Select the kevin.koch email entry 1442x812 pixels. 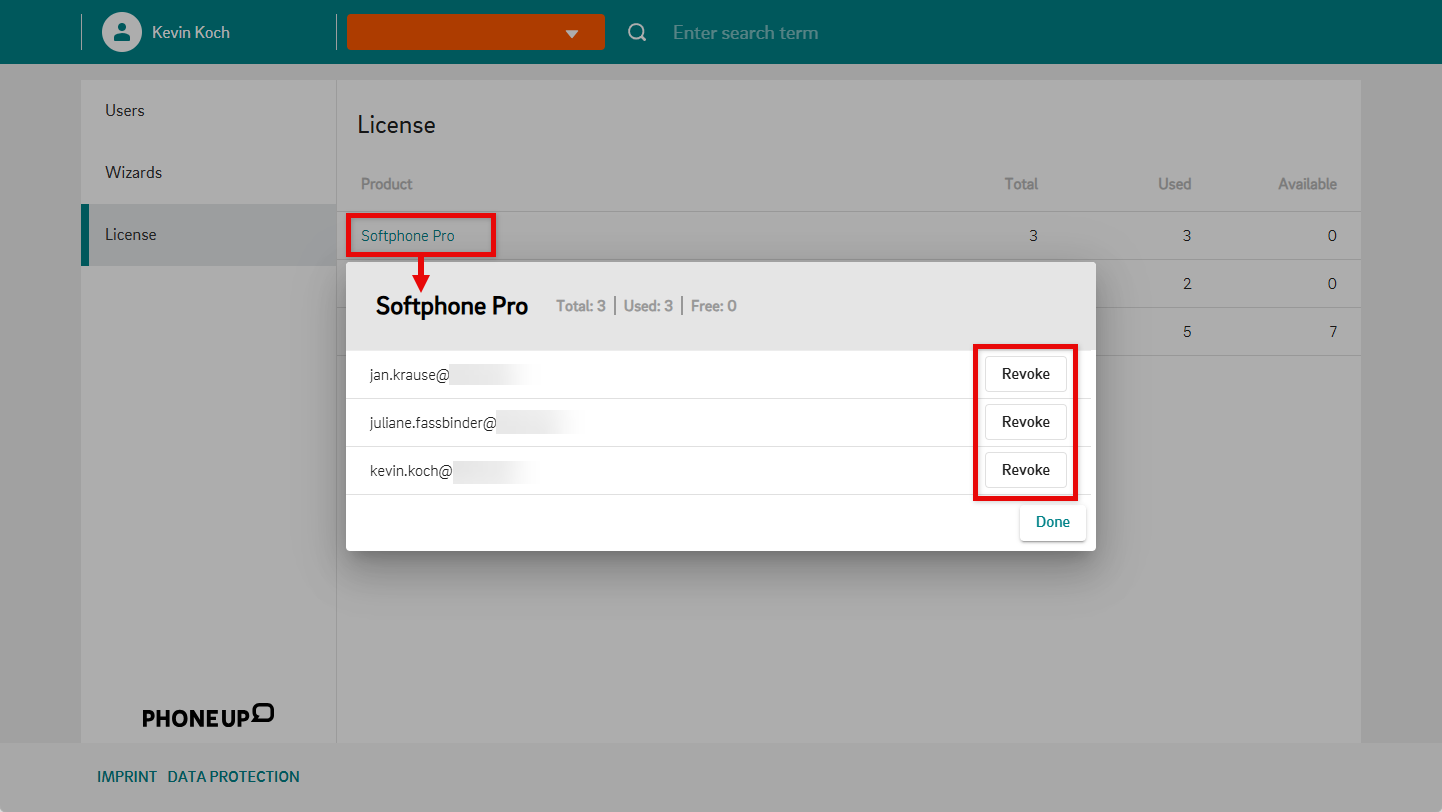[x=412, y=471]
